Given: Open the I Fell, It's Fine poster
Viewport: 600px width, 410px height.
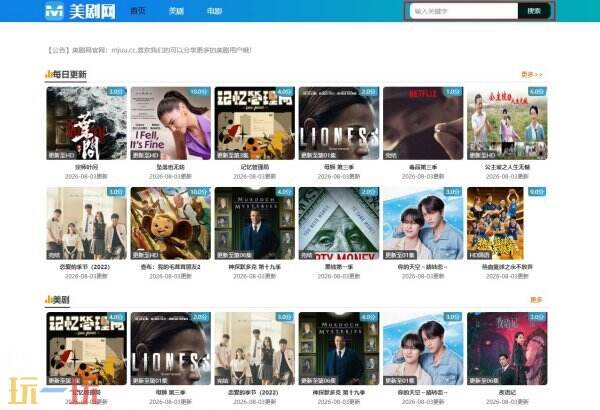Looking at the screenshot, I should coord(171,123).
